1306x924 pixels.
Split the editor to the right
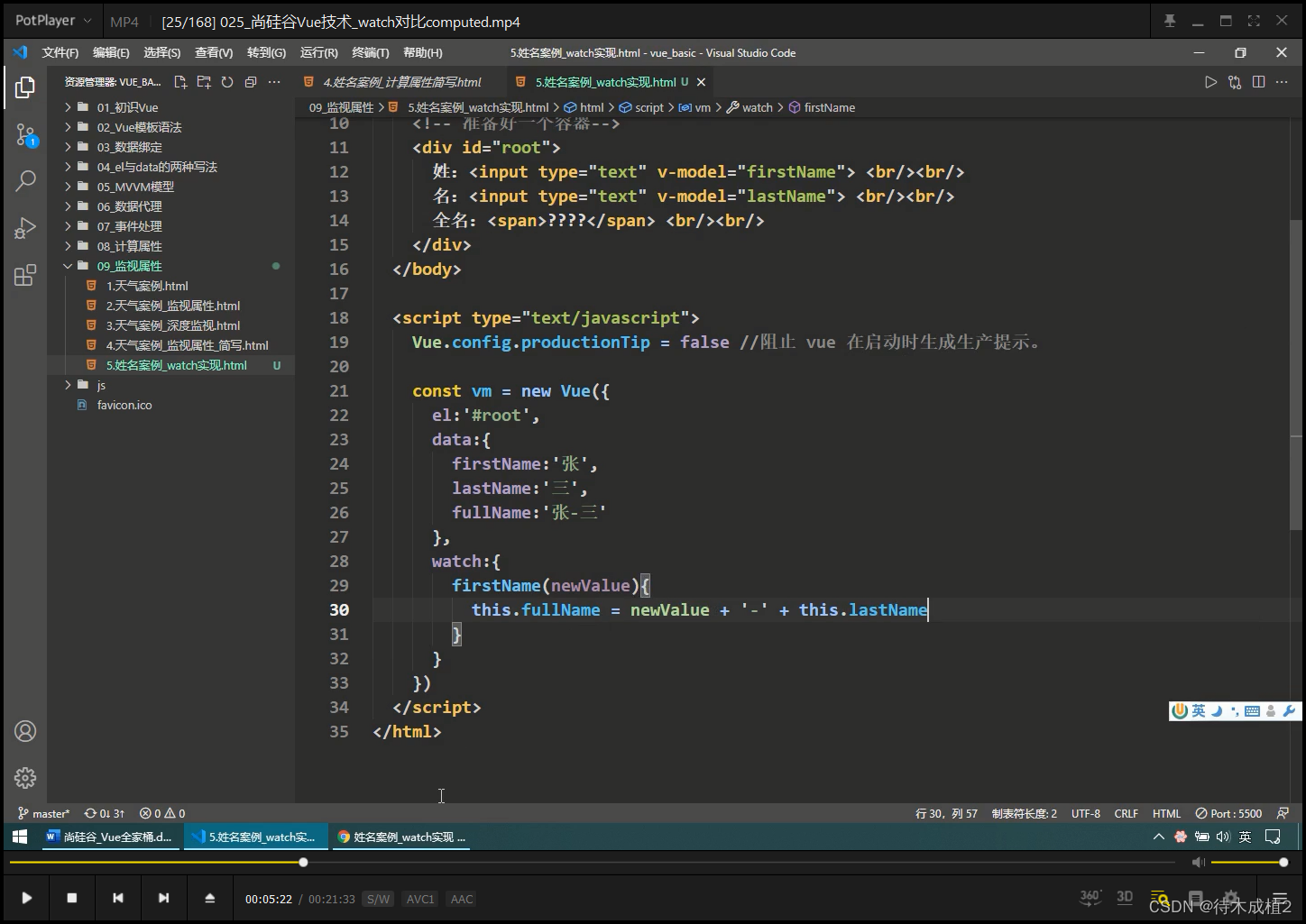[x=1259, y=82]
